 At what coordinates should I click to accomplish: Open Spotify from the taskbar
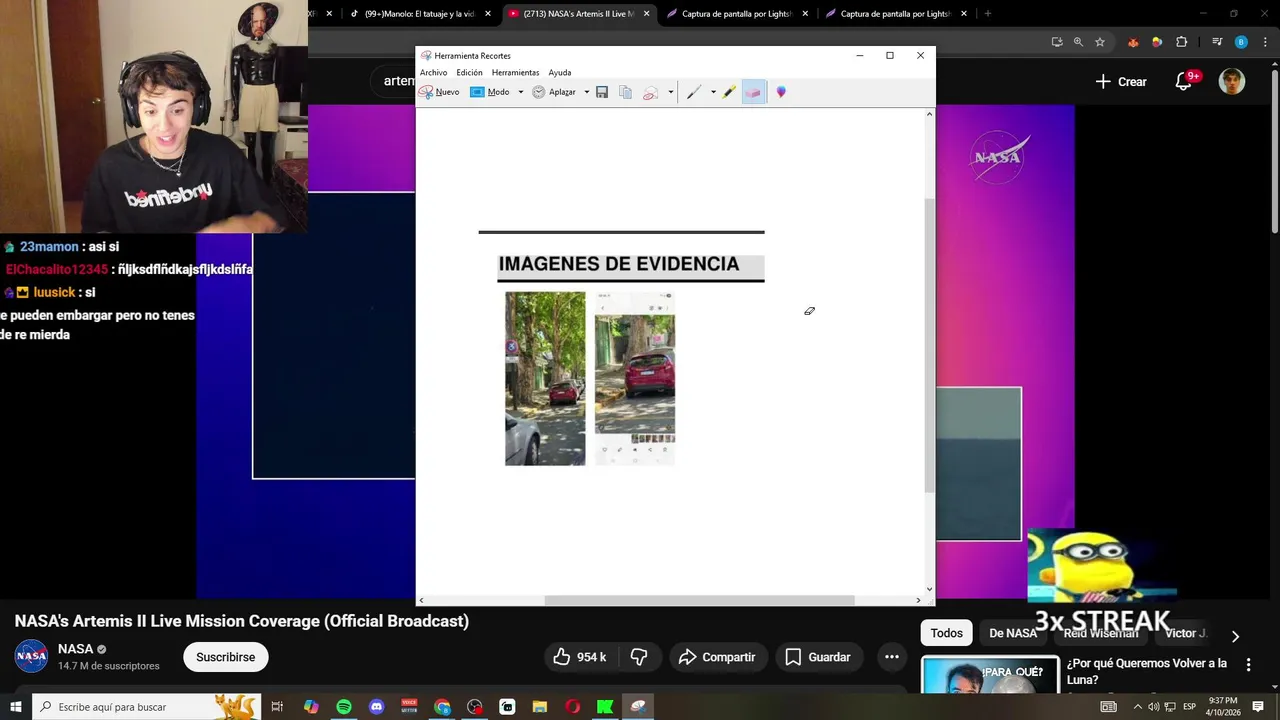click(344, 707)
